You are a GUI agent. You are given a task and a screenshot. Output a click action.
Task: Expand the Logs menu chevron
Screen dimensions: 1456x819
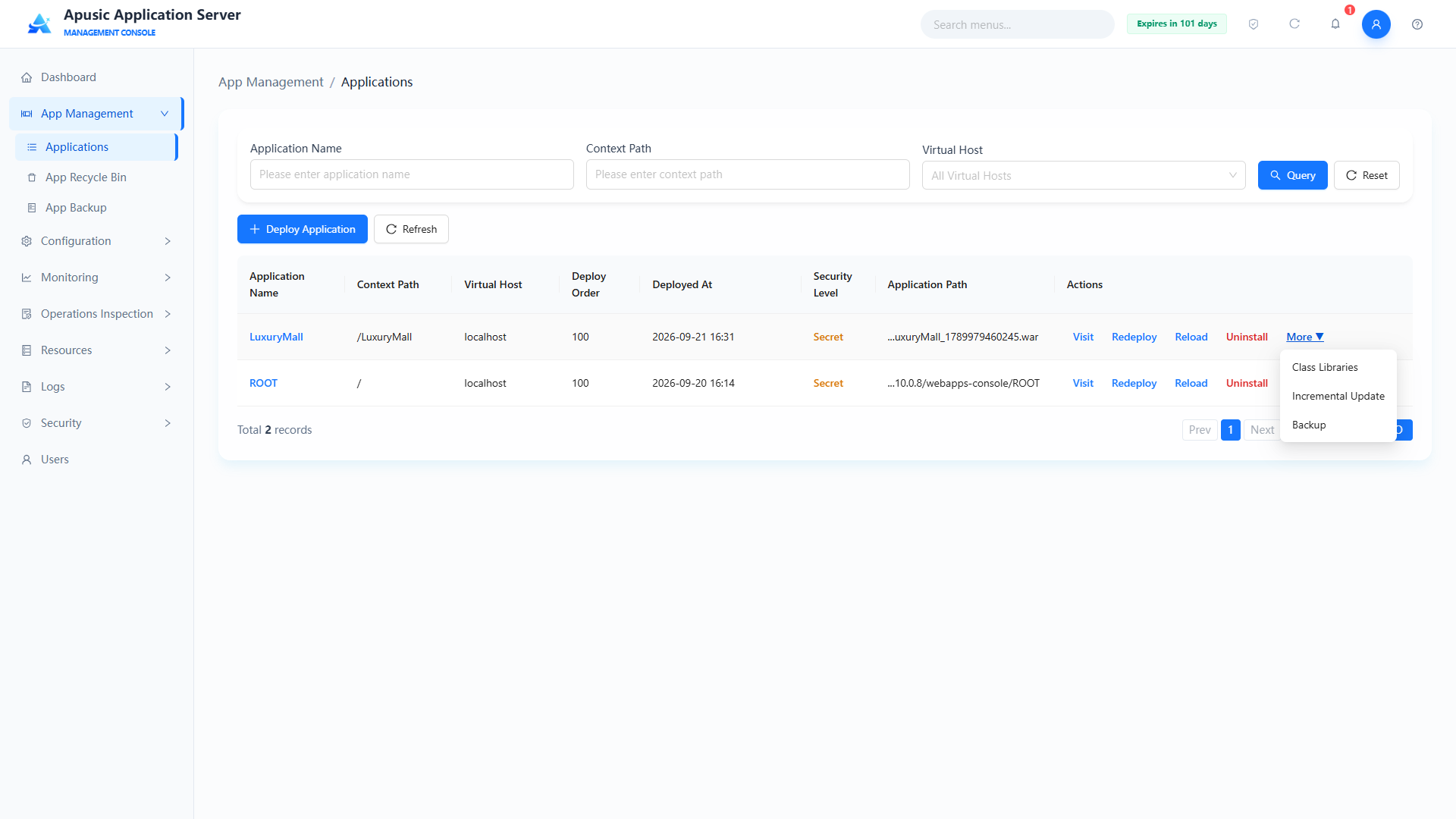pyautogui.click(x=168, y=387)
